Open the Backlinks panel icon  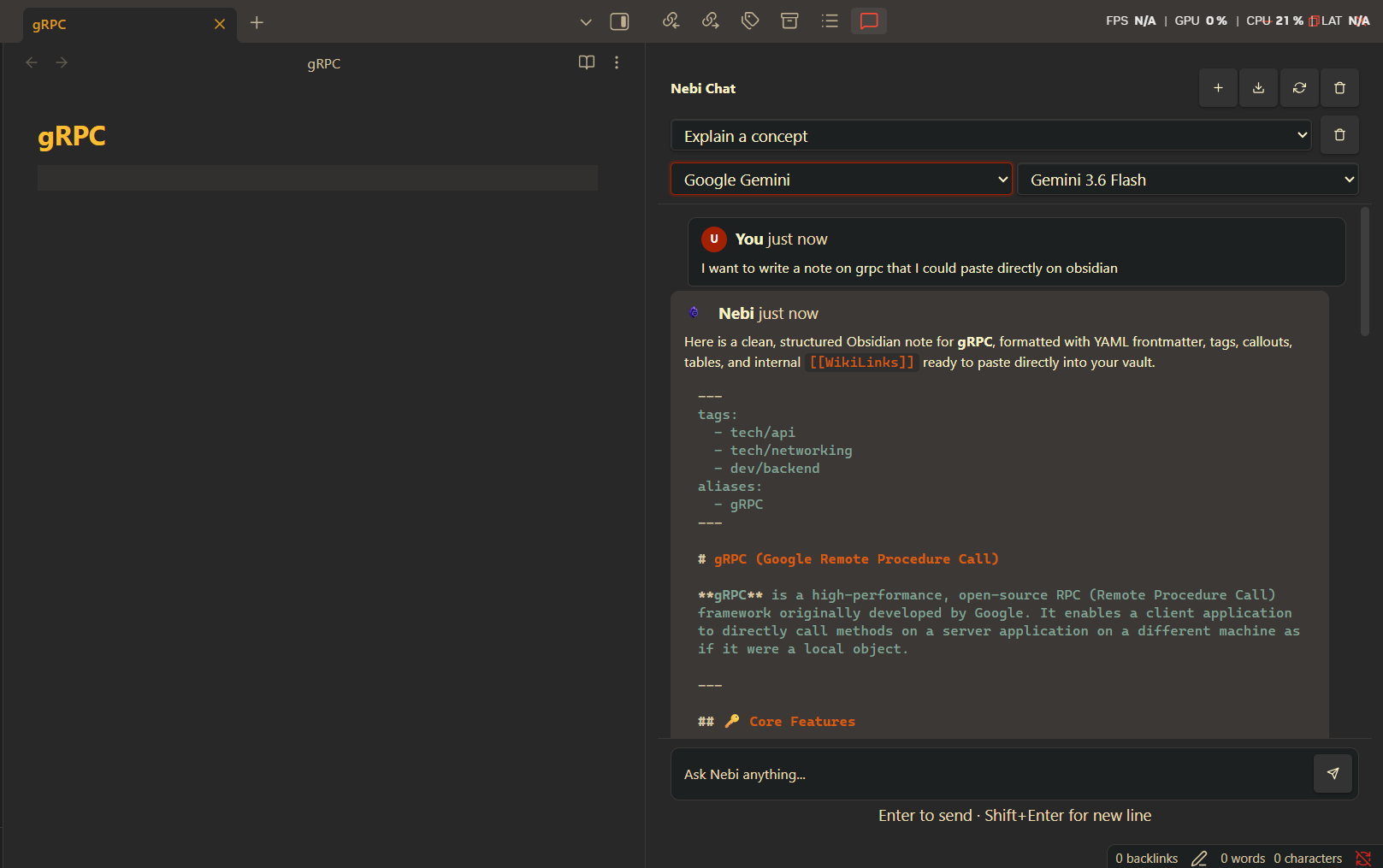point(671,21)
